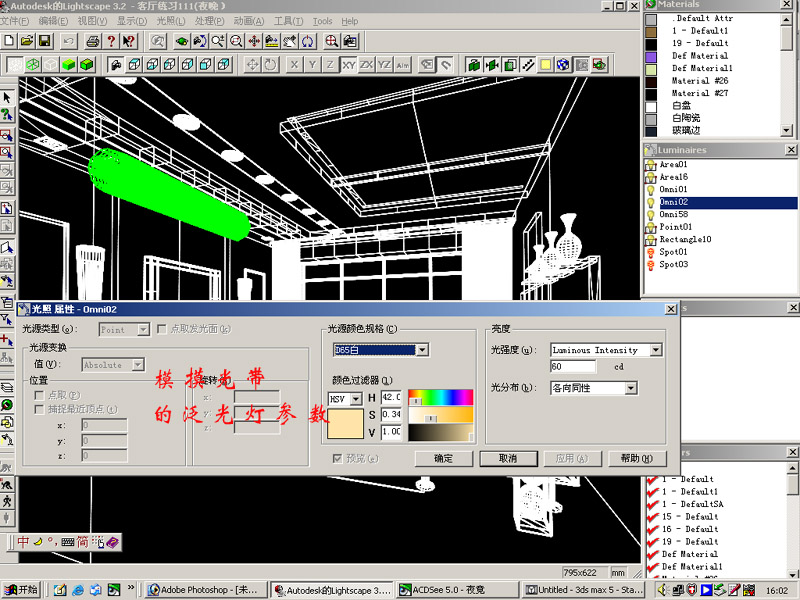The image size is (800, 600).
Task: Toggle the 点取 position checkbox
Action: pyautogui.click(x=39, y=395)
